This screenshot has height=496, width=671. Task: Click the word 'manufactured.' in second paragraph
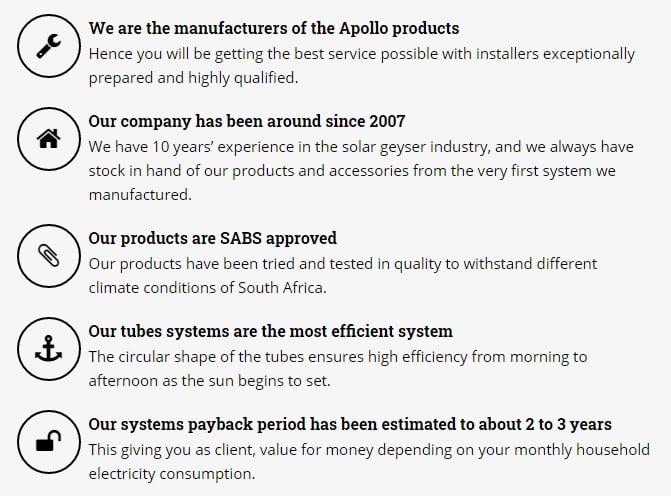[140, 195]
